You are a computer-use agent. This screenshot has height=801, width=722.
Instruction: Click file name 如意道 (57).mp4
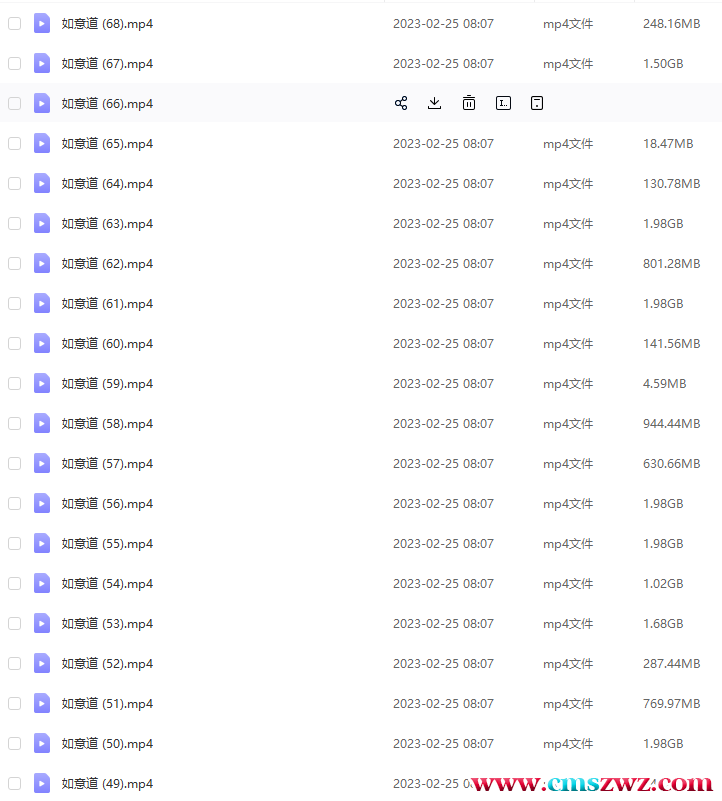click(107, 463)
